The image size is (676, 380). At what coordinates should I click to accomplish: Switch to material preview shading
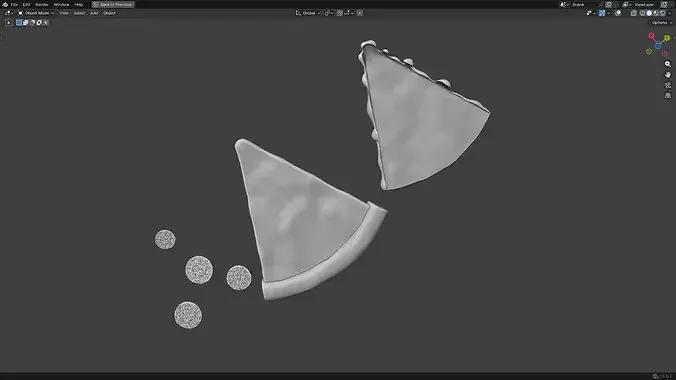point(656,13)
